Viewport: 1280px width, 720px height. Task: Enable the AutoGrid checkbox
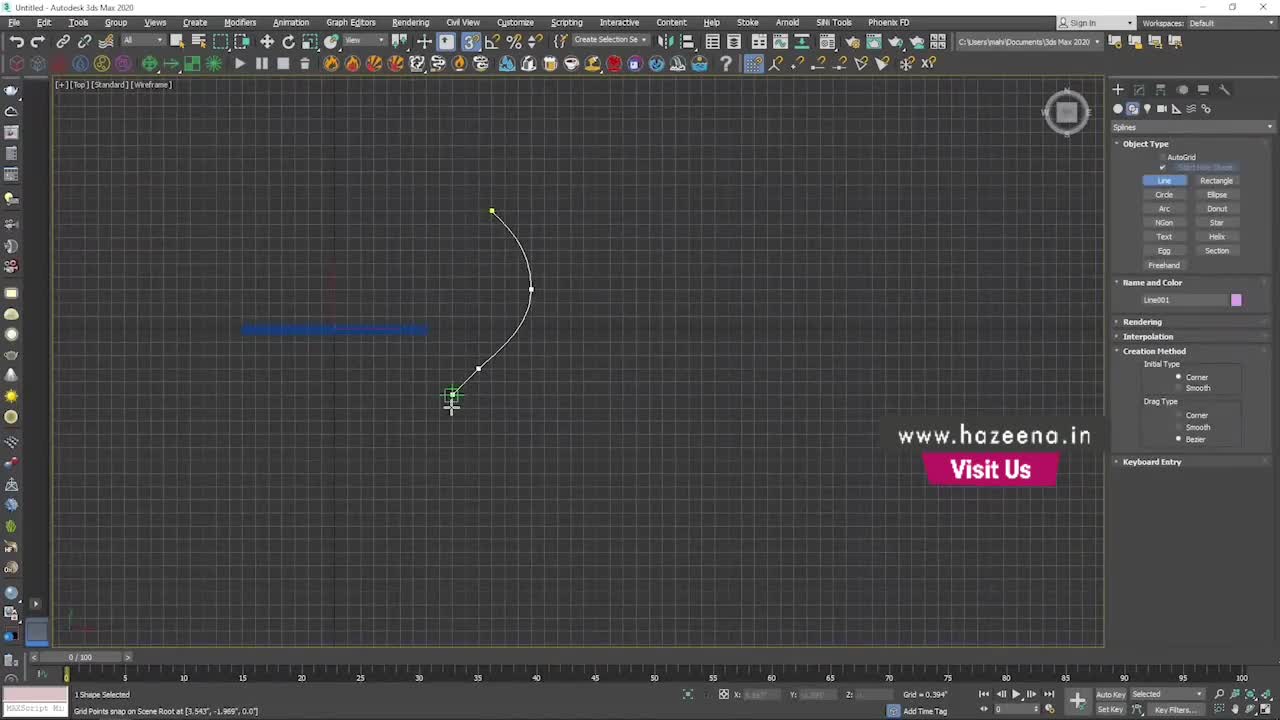click(x=1162, y=157)
